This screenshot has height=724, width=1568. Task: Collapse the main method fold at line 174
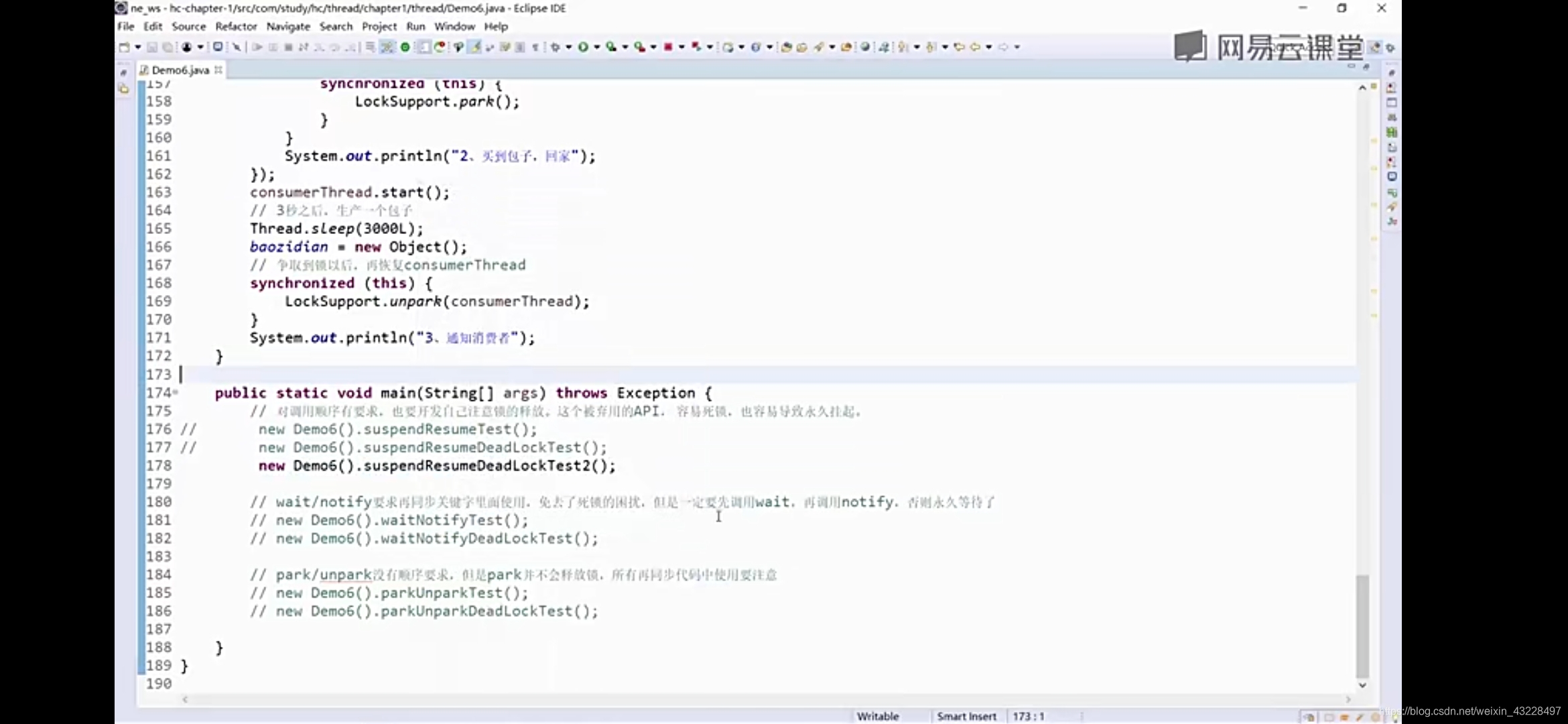176,392
